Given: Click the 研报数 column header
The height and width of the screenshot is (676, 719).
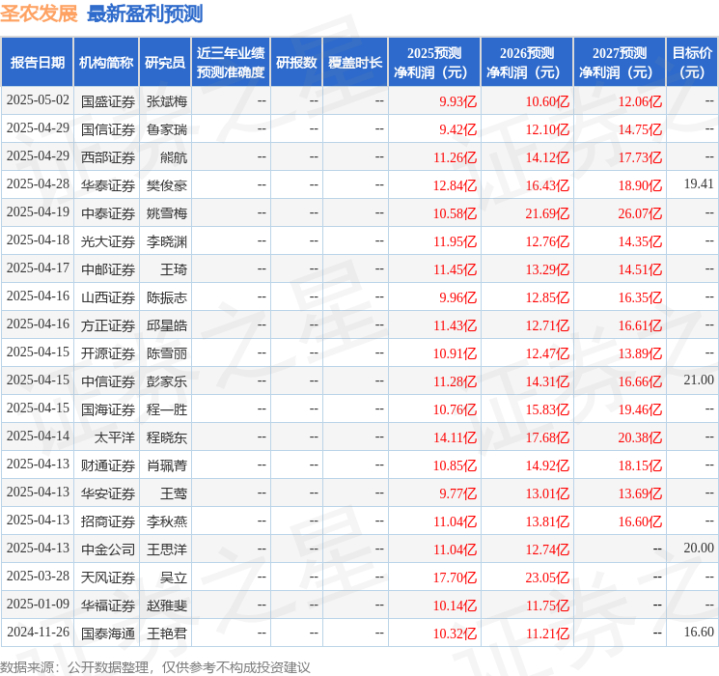Looking at the screenshot, I should (x=296, y=62).
